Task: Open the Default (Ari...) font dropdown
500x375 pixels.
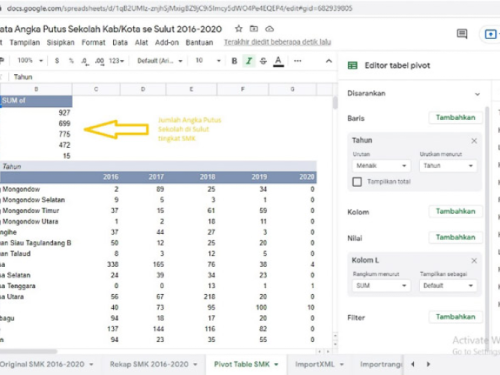Action: tap(160, 61)
